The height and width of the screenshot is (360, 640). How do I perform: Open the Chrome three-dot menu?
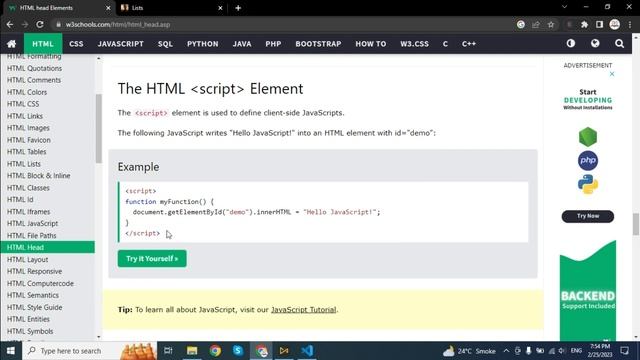point(630,24)
